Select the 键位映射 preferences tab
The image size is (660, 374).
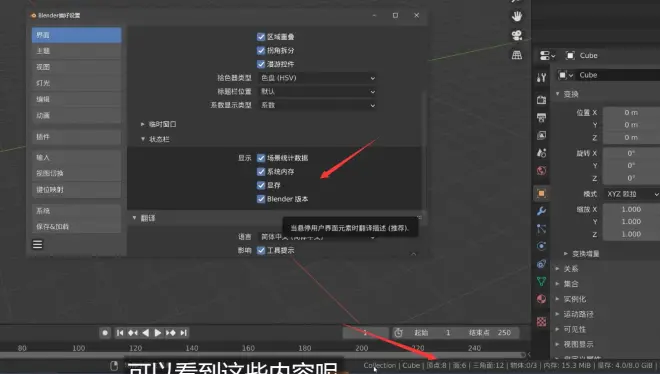(x=77, y=190)
